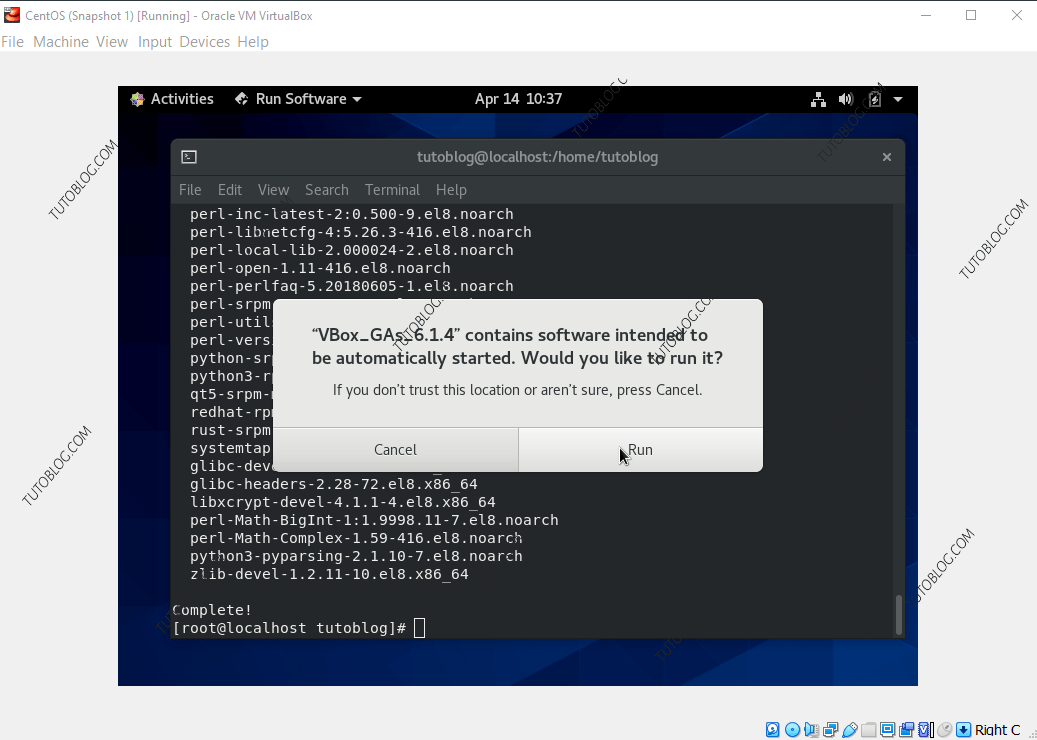Expand the Run Software app menu
Screen dimensions: 1037x740
tap(298, 99)
